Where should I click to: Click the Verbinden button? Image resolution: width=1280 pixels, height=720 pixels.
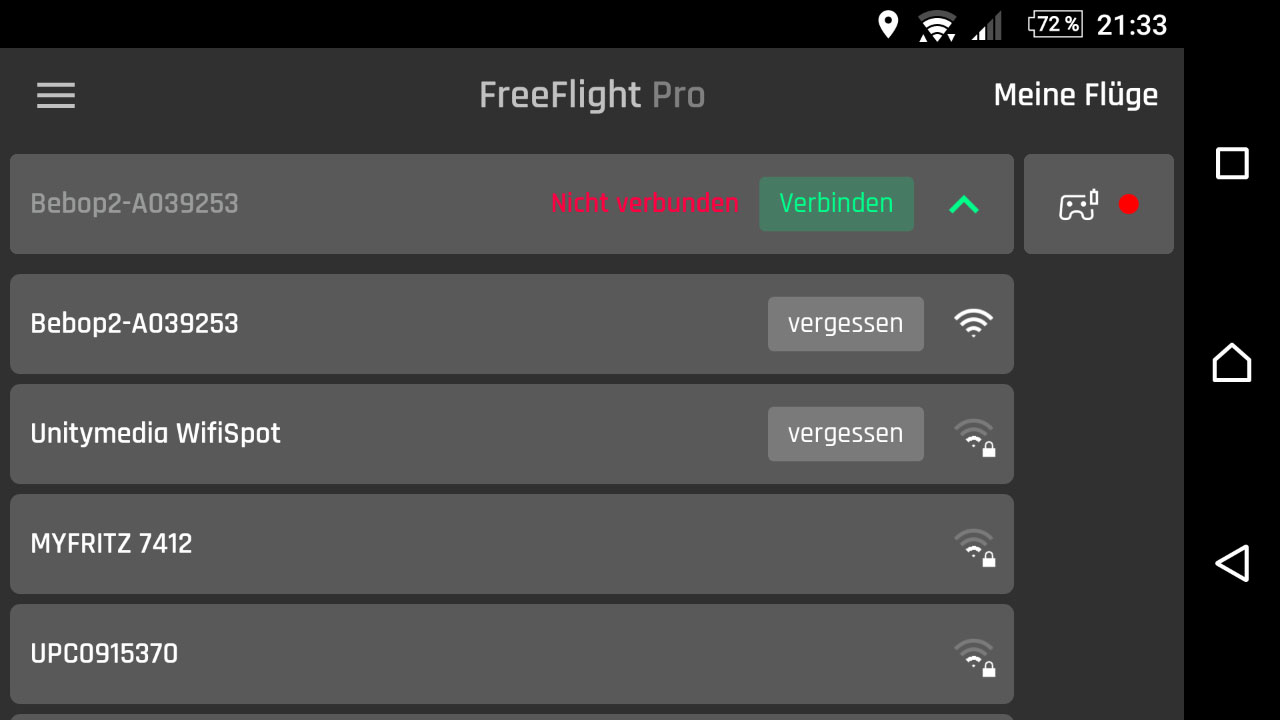click(836, 204)
